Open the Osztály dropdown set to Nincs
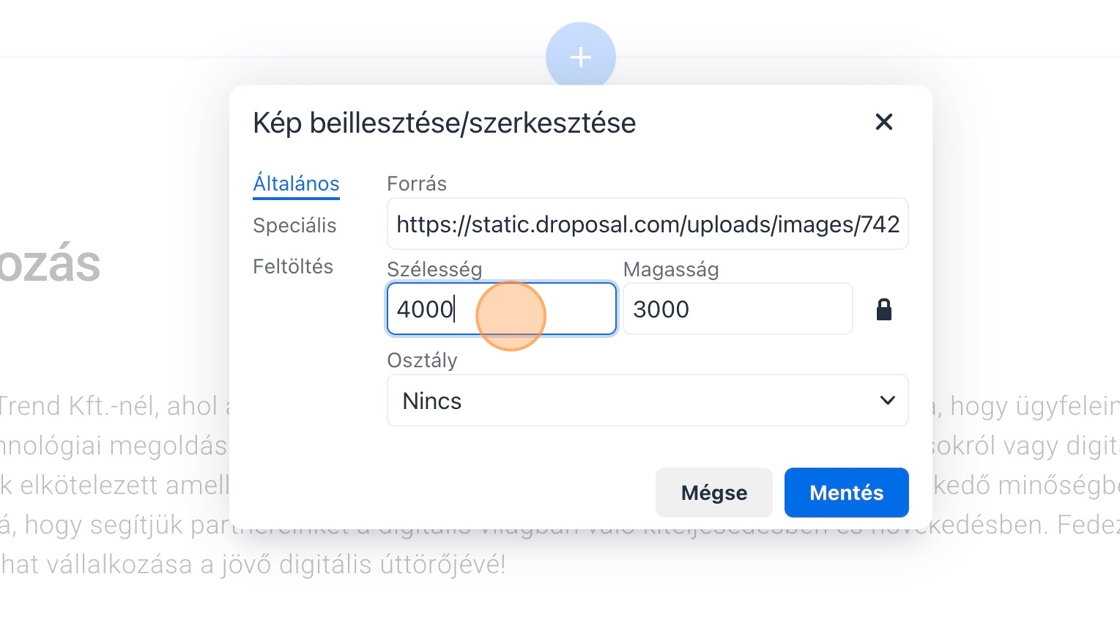The height and width of the screenshot is (626, 1120). coord(647,401)
